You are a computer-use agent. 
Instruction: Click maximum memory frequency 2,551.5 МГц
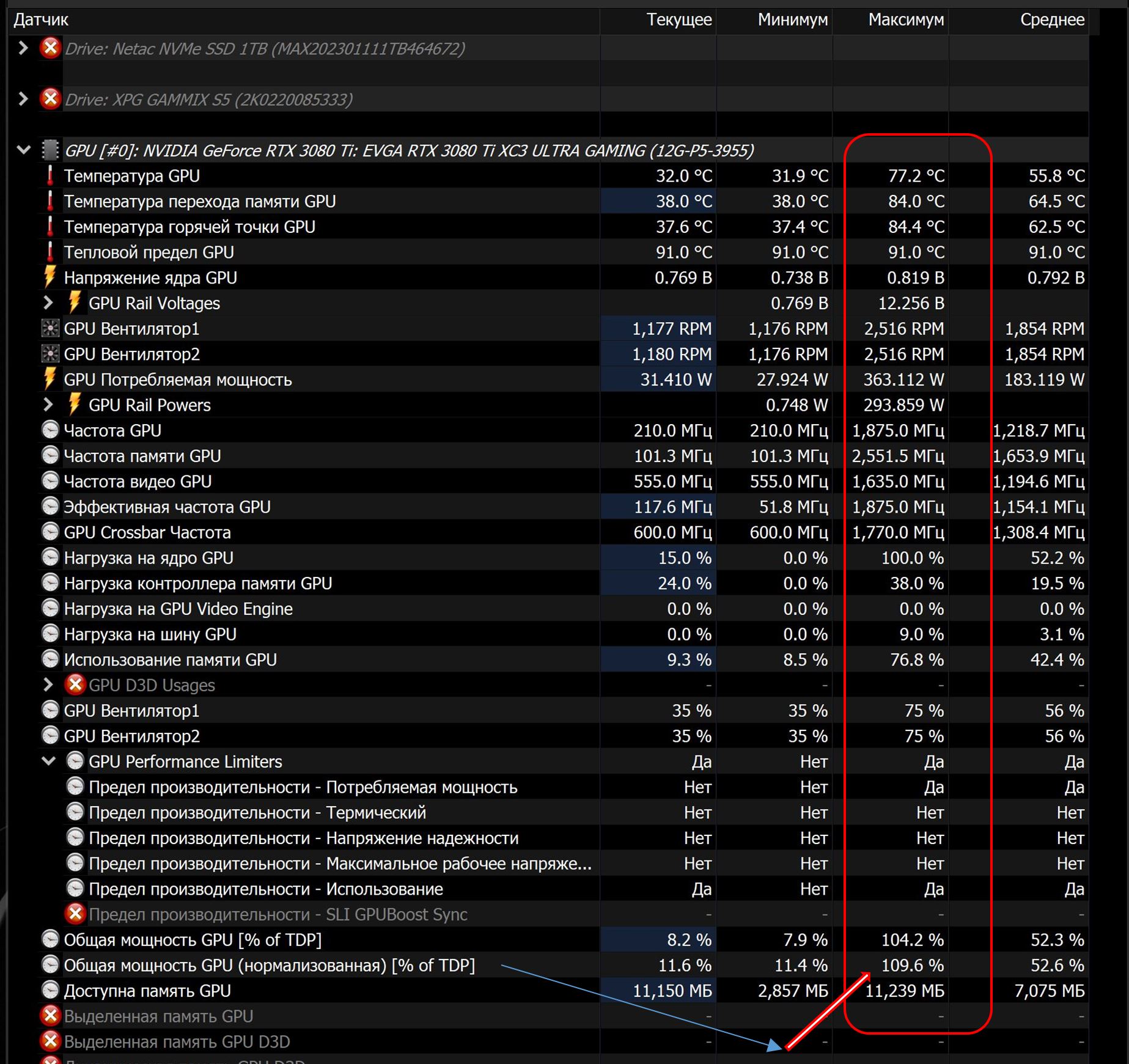[x=898, y=456]
